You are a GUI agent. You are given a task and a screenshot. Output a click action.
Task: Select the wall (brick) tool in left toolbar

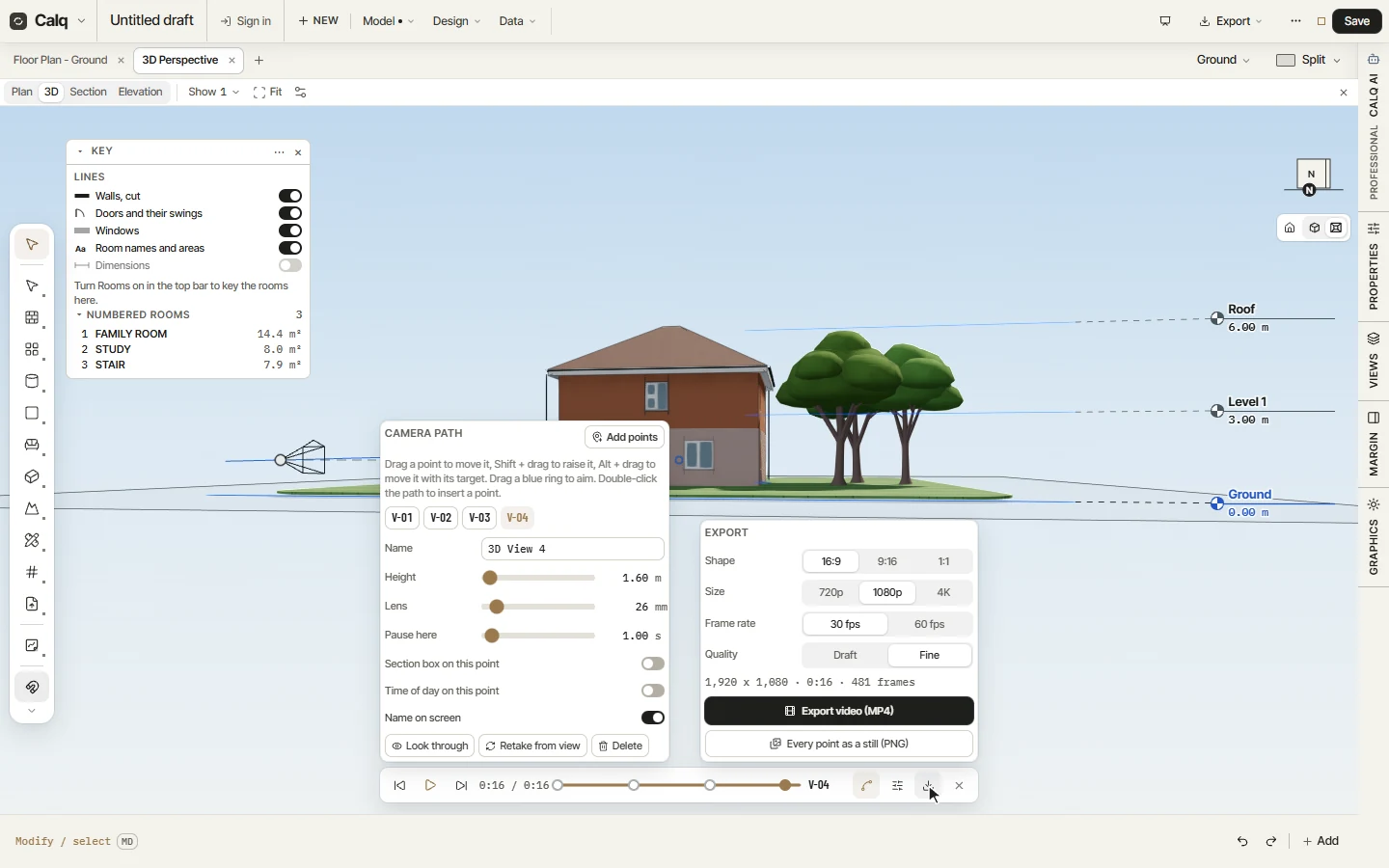pyautogui.click(x=32, y=318)
